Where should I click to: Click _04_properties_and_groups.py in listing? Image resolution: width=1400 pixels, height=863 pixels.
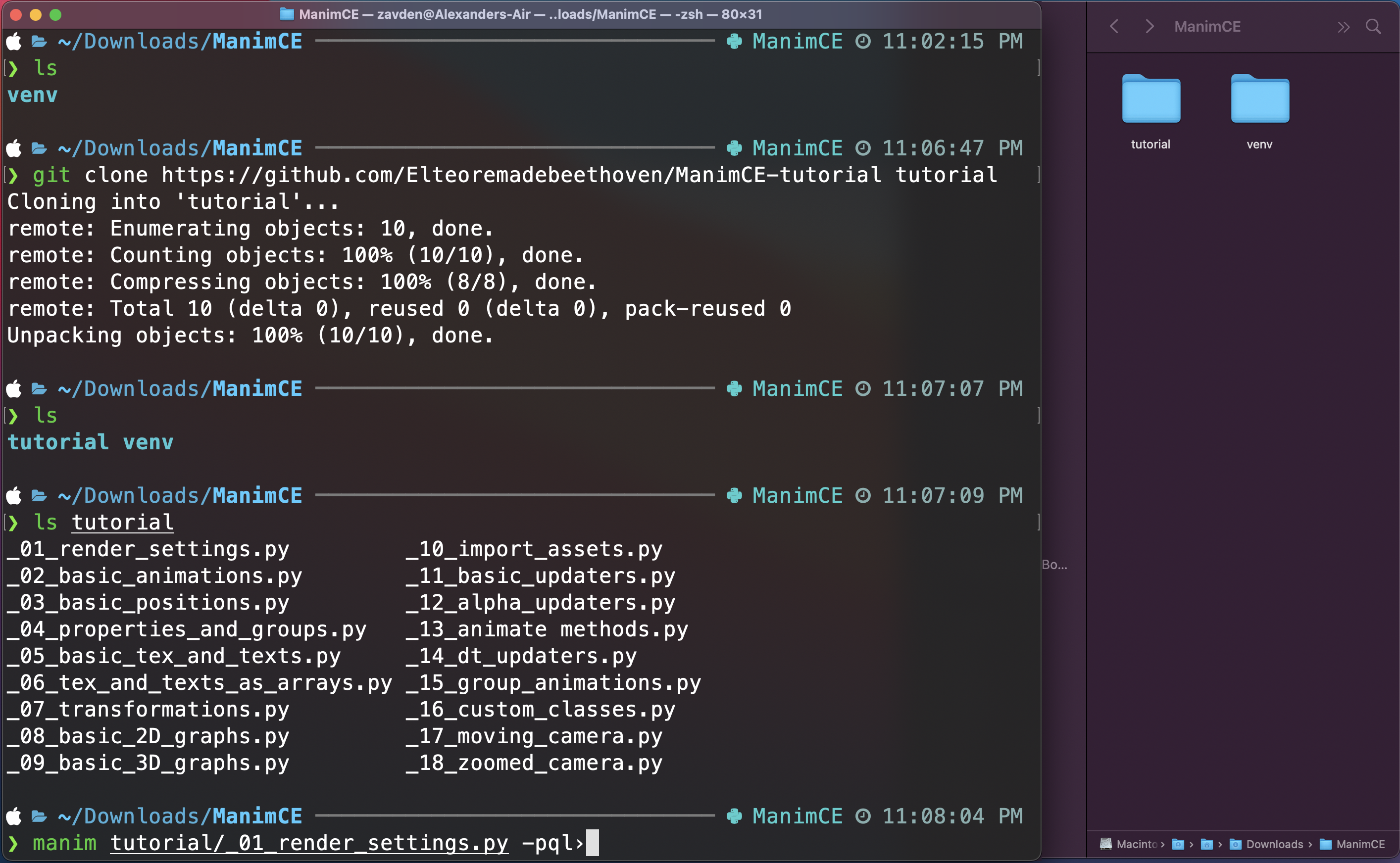[187, 629]
